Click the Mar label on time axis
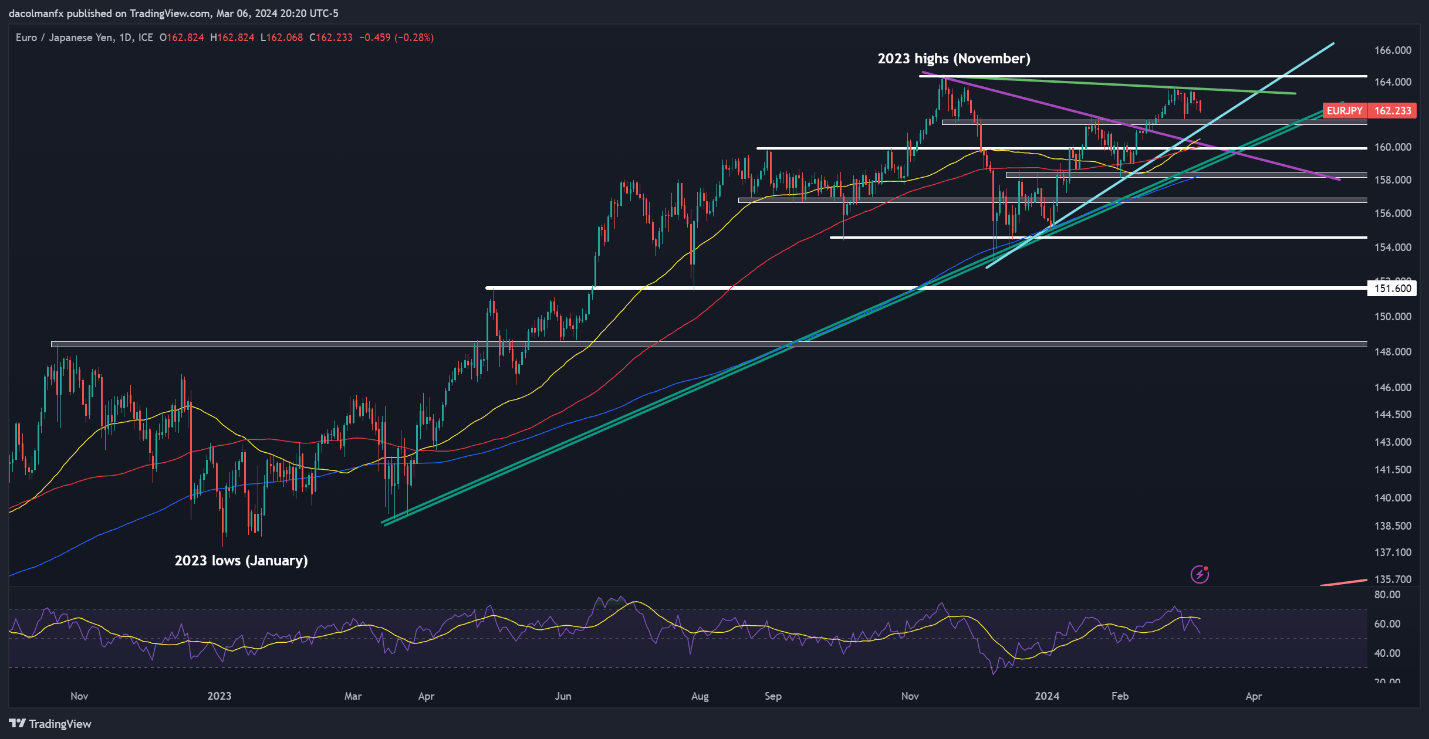1429x739 pixels. tap(354, 695)
